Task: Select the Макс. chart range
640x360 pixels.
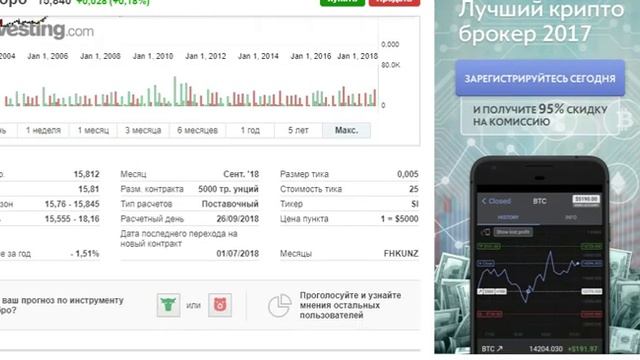Action: (347, 130)
